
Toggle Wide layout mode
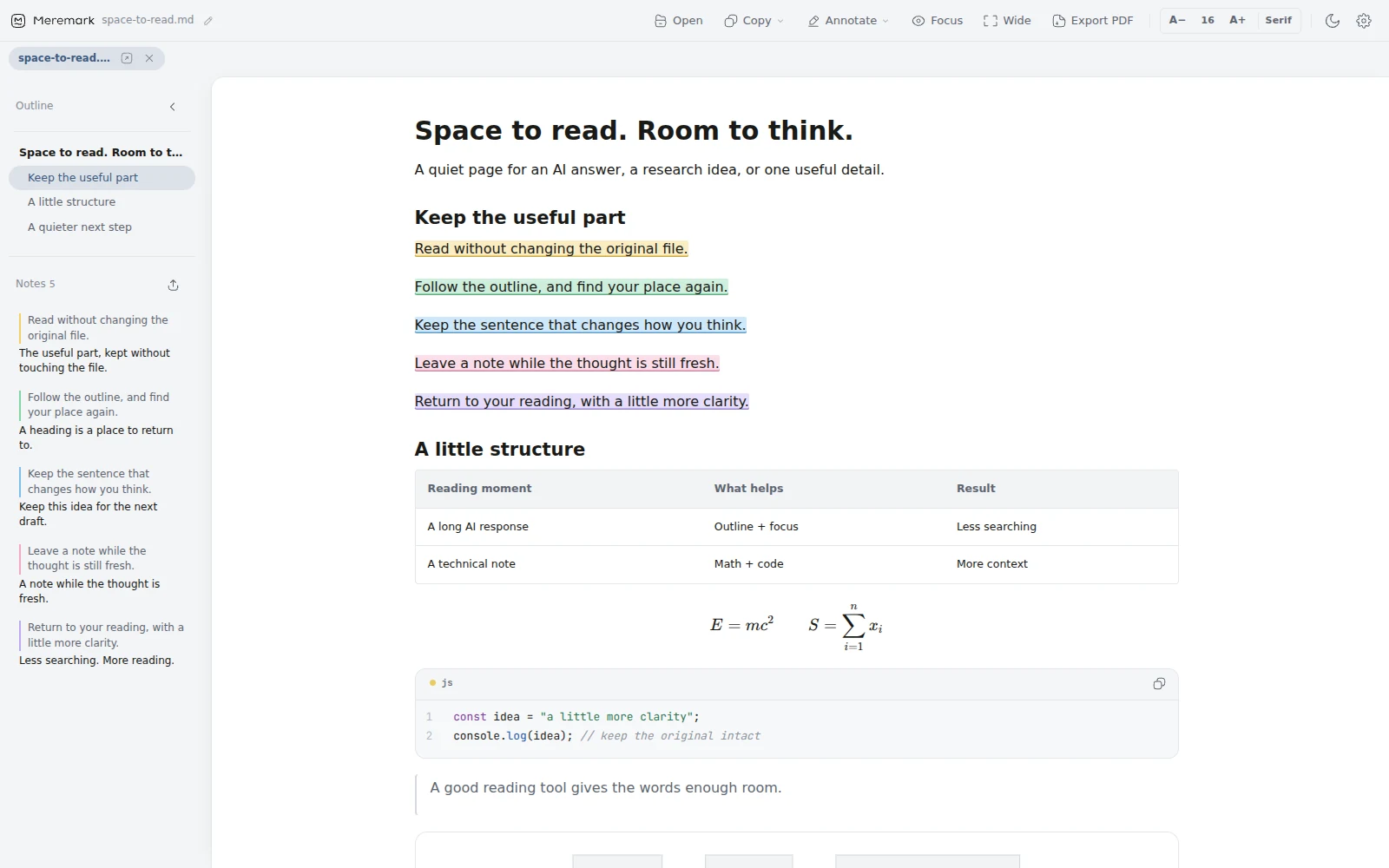pyautogui.click(x=1007, y=21)
